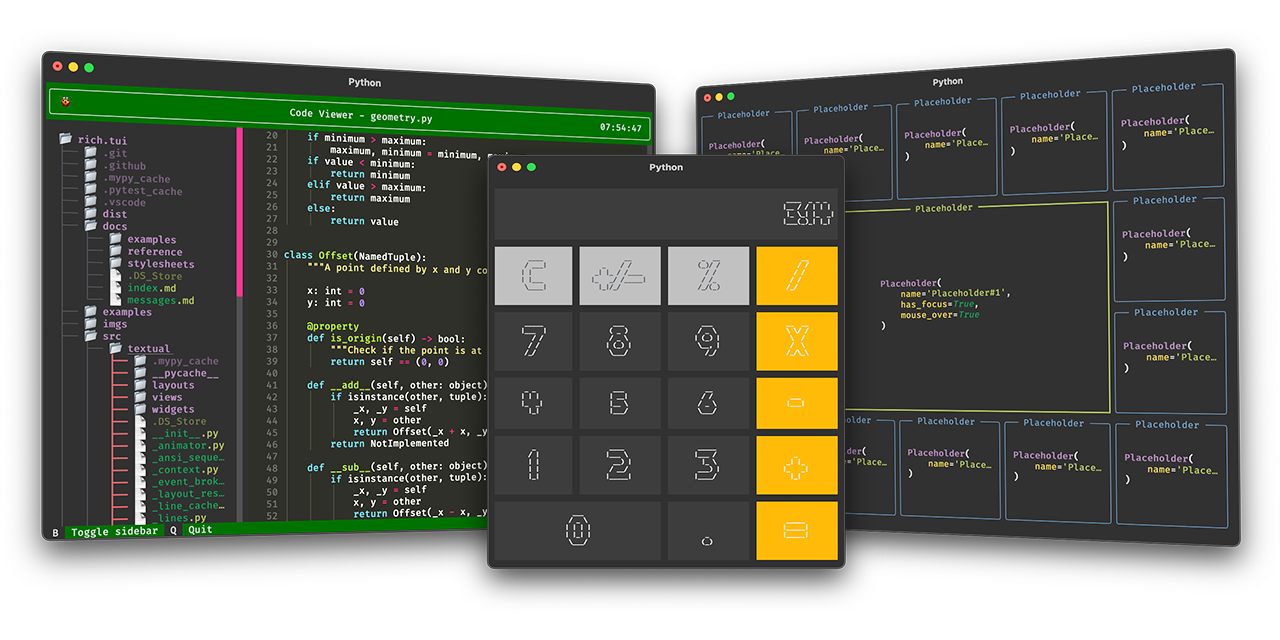The height and width of the screenshot is (640, 1280).
Task: Click the plus key on calculator
Action: (797, 465)
